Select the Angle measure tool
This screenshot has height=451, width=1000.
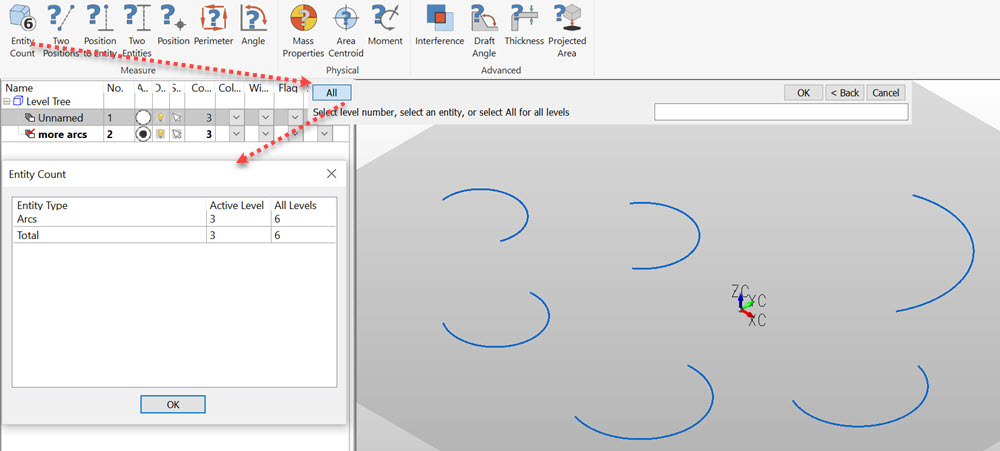(253, 26)
